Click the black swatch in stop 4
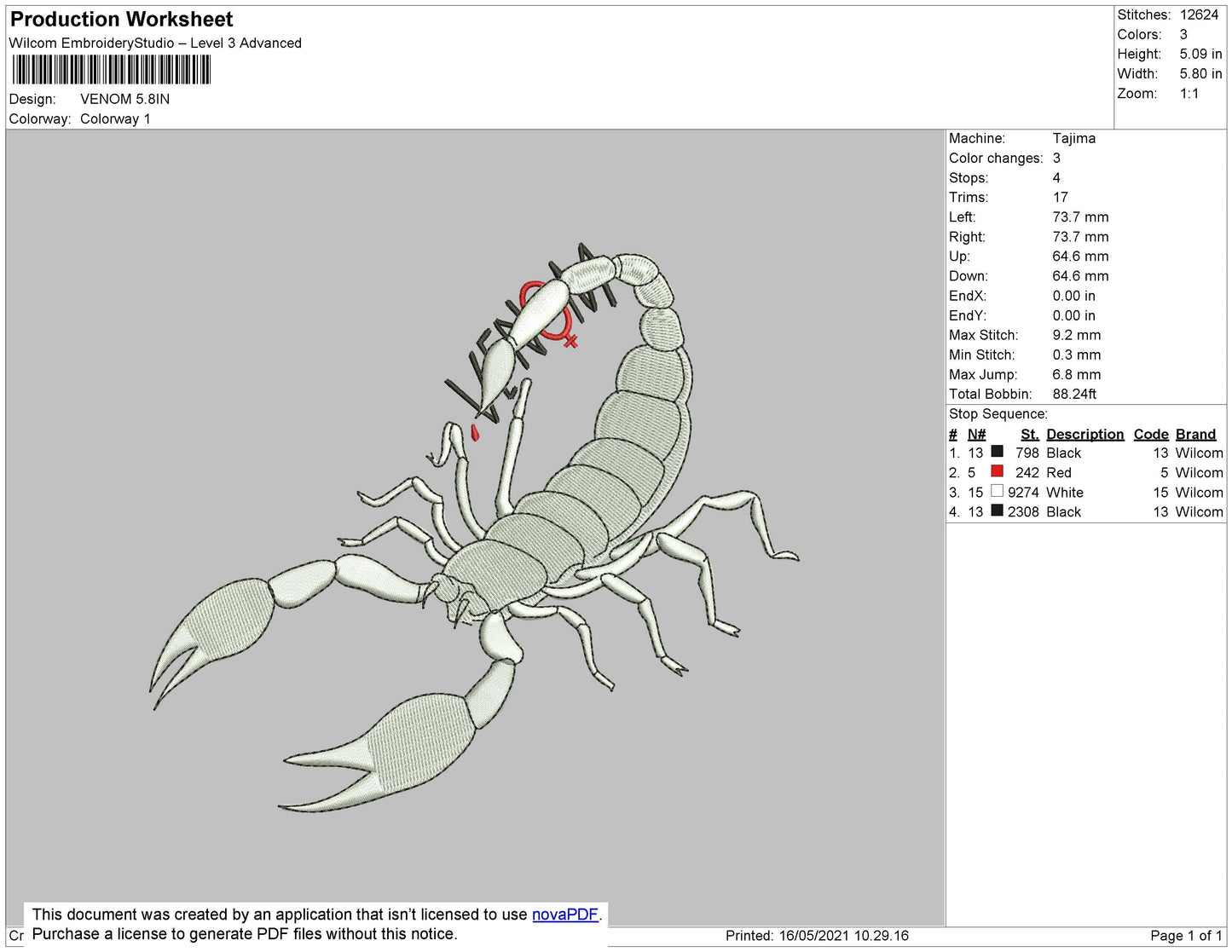This screenshot has width=1232, height=952. (x=997, y=511)
